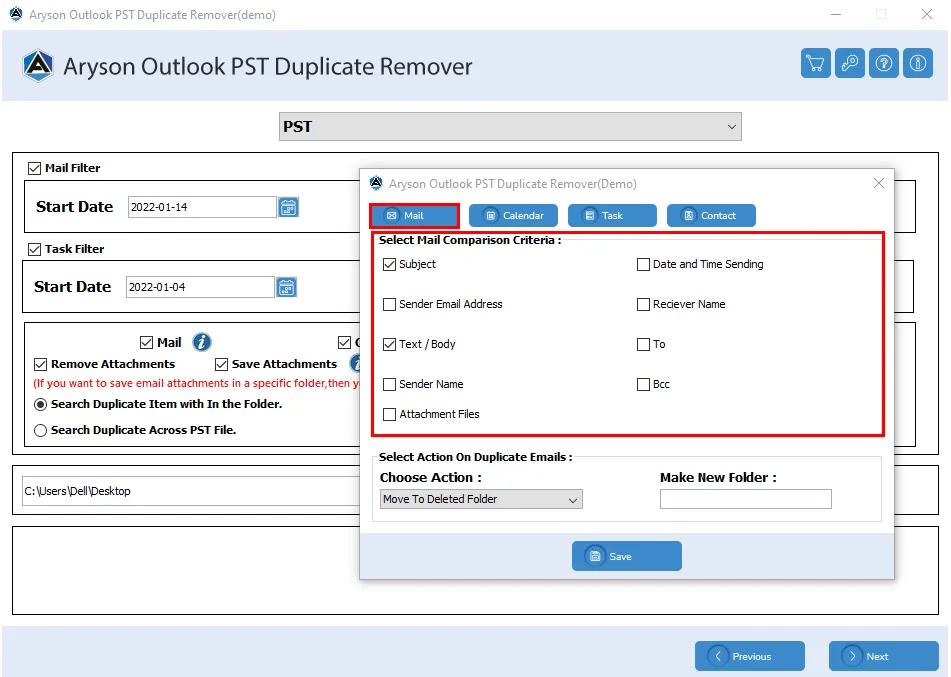
Task: Switch to the Contact tab
Action: (711, 215)
